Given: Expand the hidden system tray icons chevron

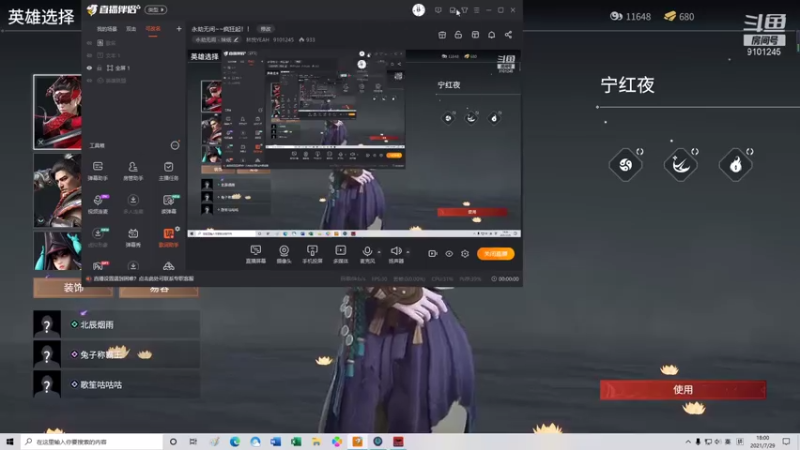Looking at the screenshot, I should (x=688, y=441).
